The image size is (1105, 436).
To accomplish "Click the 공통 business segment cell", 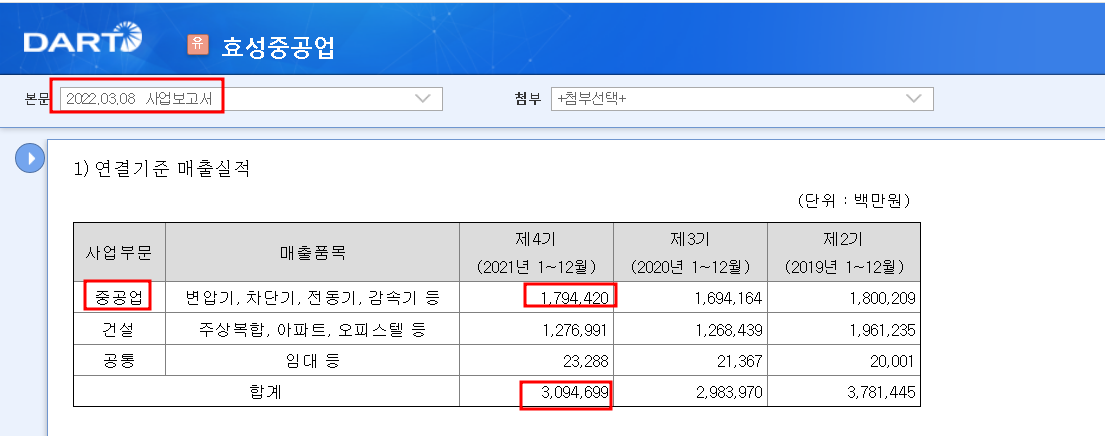I will coord(119,361).
